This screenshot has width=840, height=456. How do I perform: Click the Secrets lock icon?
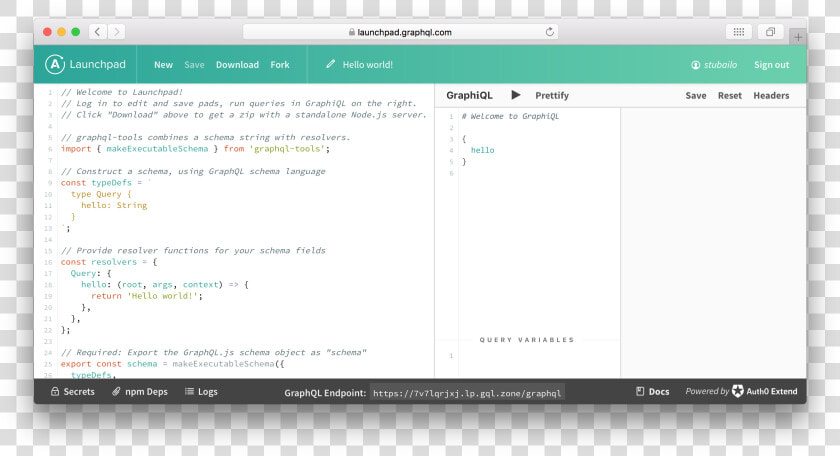click(55, 391)
